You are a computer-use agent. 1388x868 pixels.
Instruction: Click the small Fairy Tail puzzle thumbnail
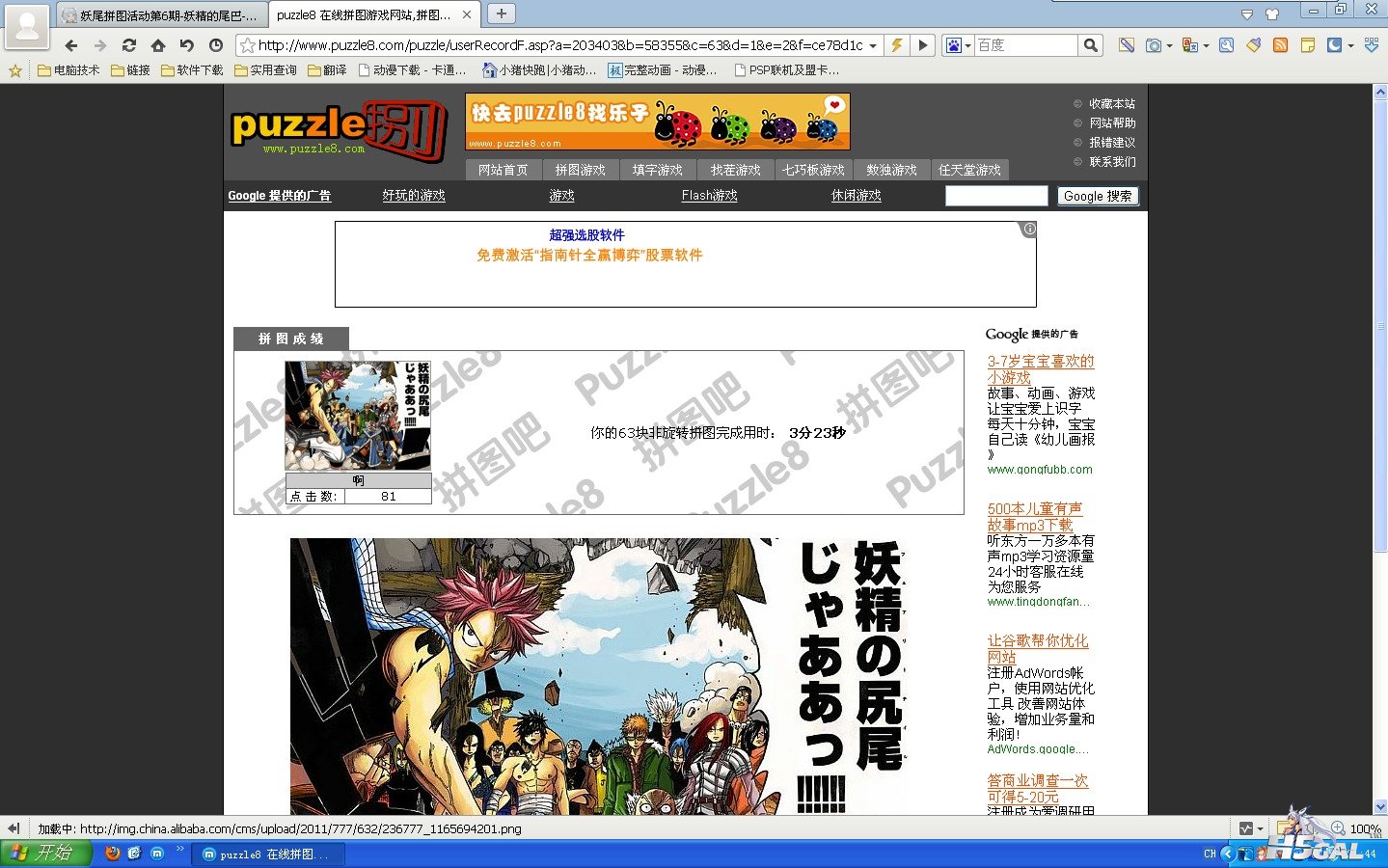pos(357,416)
